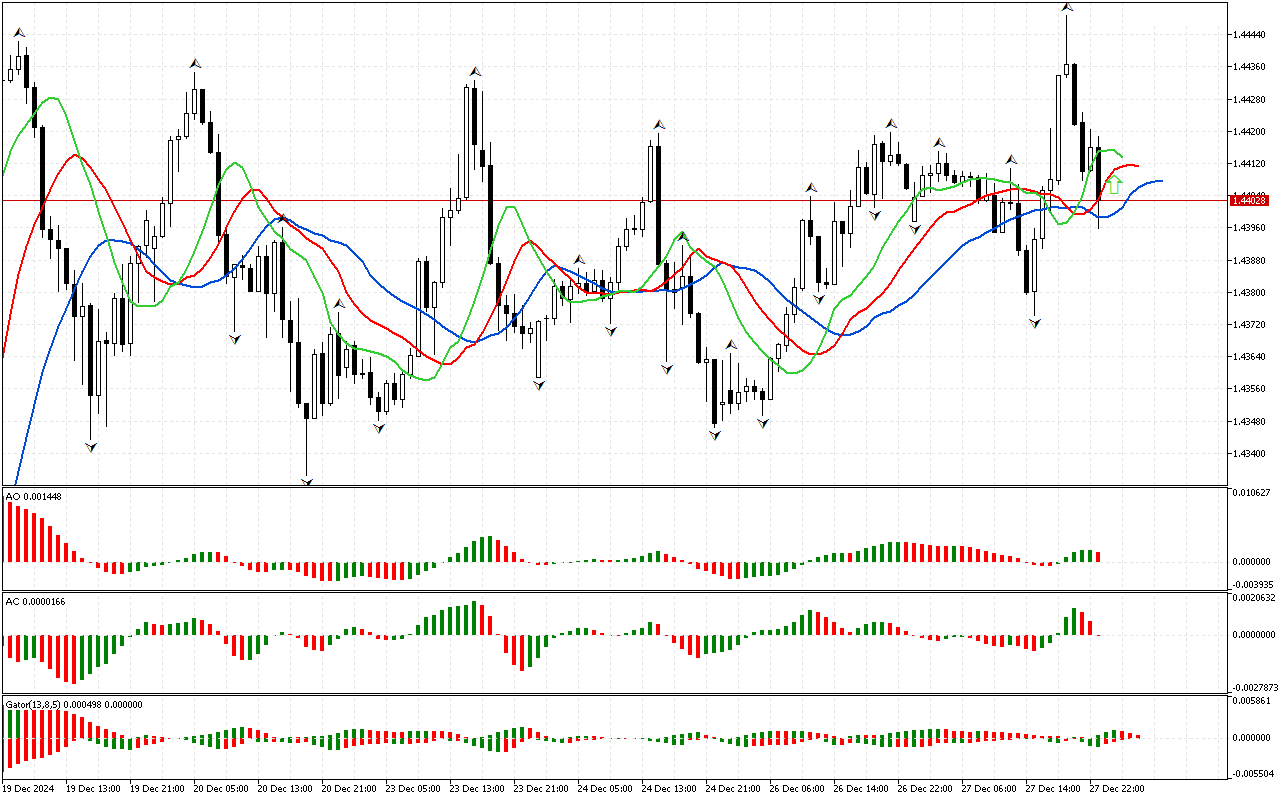Click the 19 Dec 13:00 time label
1280x800 pixels.
click(x=93, y=789)
